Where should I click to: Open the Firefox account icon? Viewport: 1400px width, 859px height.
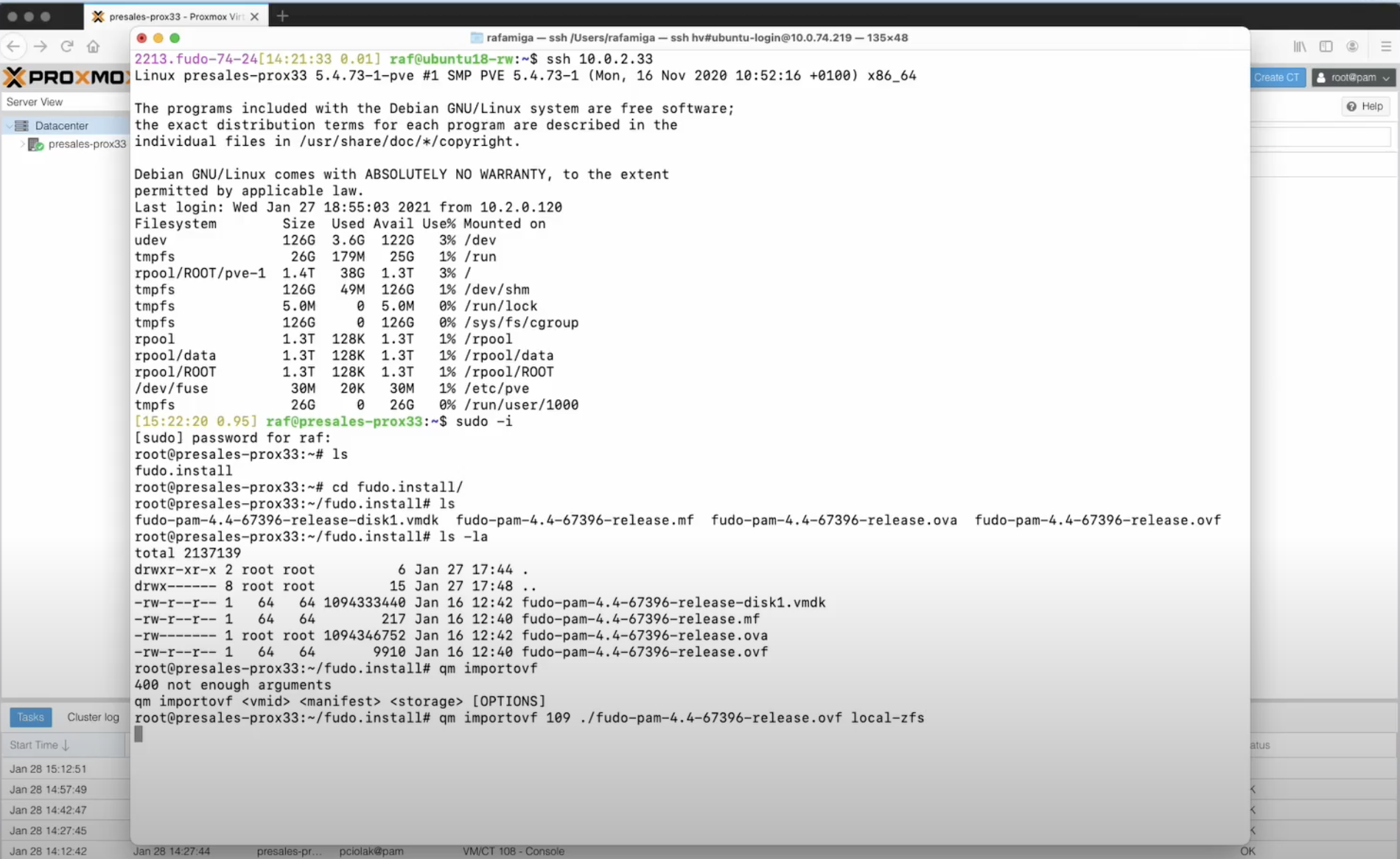pos(1352,46)
